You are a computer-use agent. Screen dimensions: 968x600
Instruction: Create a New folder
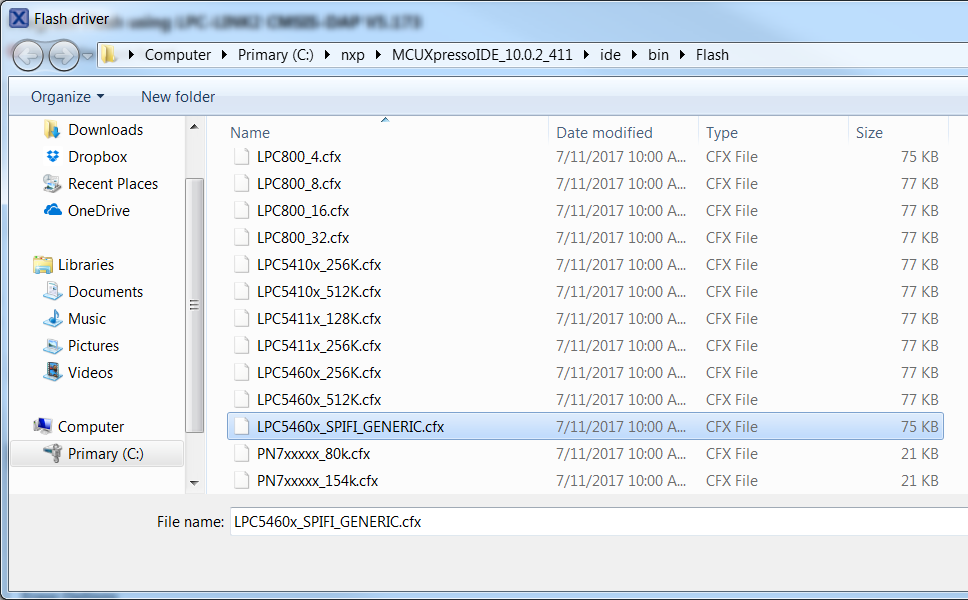pyautogui.click(x=178, y=97)
